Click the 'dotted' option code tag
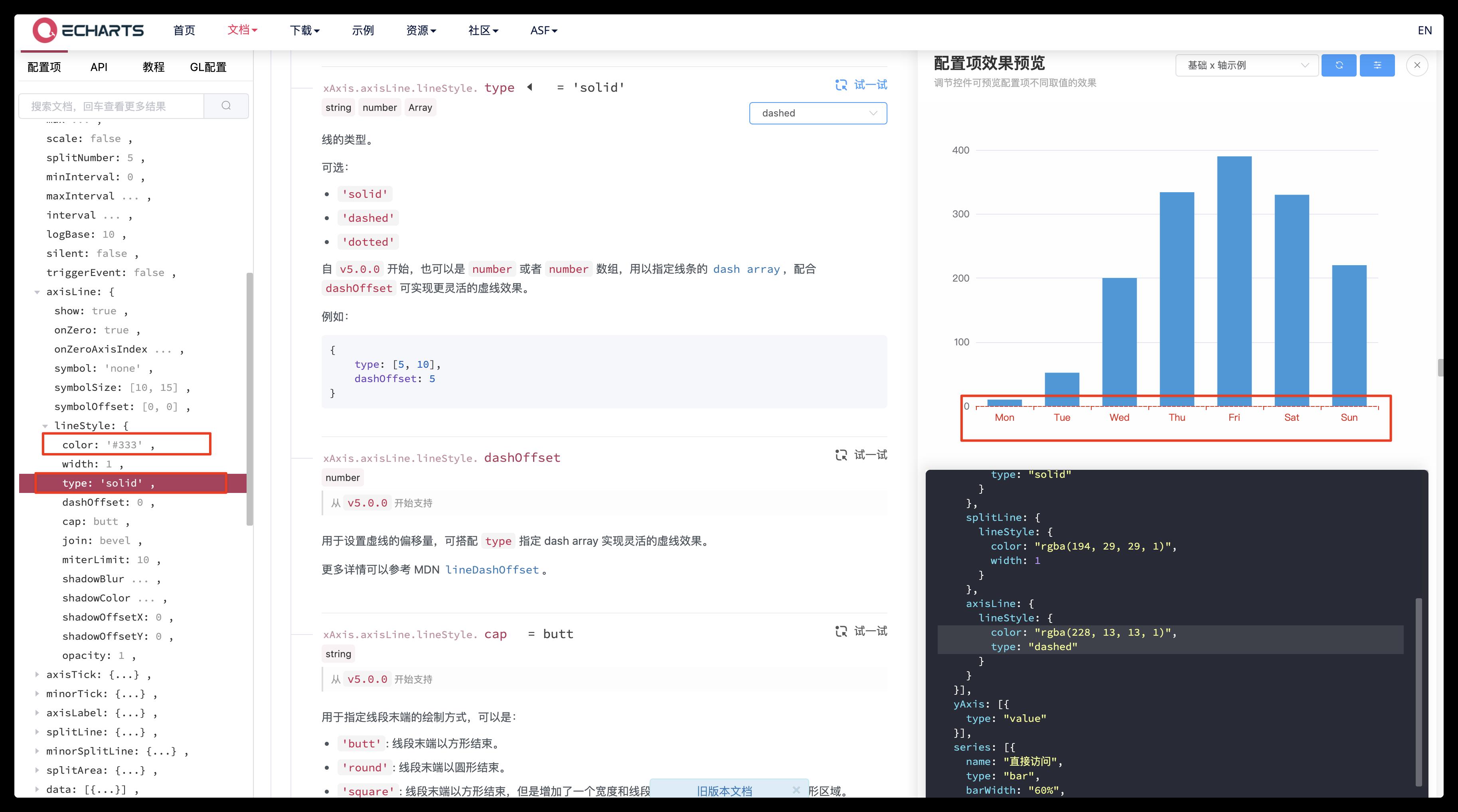Screen dimensions: 1458x812 click(368, 242)
